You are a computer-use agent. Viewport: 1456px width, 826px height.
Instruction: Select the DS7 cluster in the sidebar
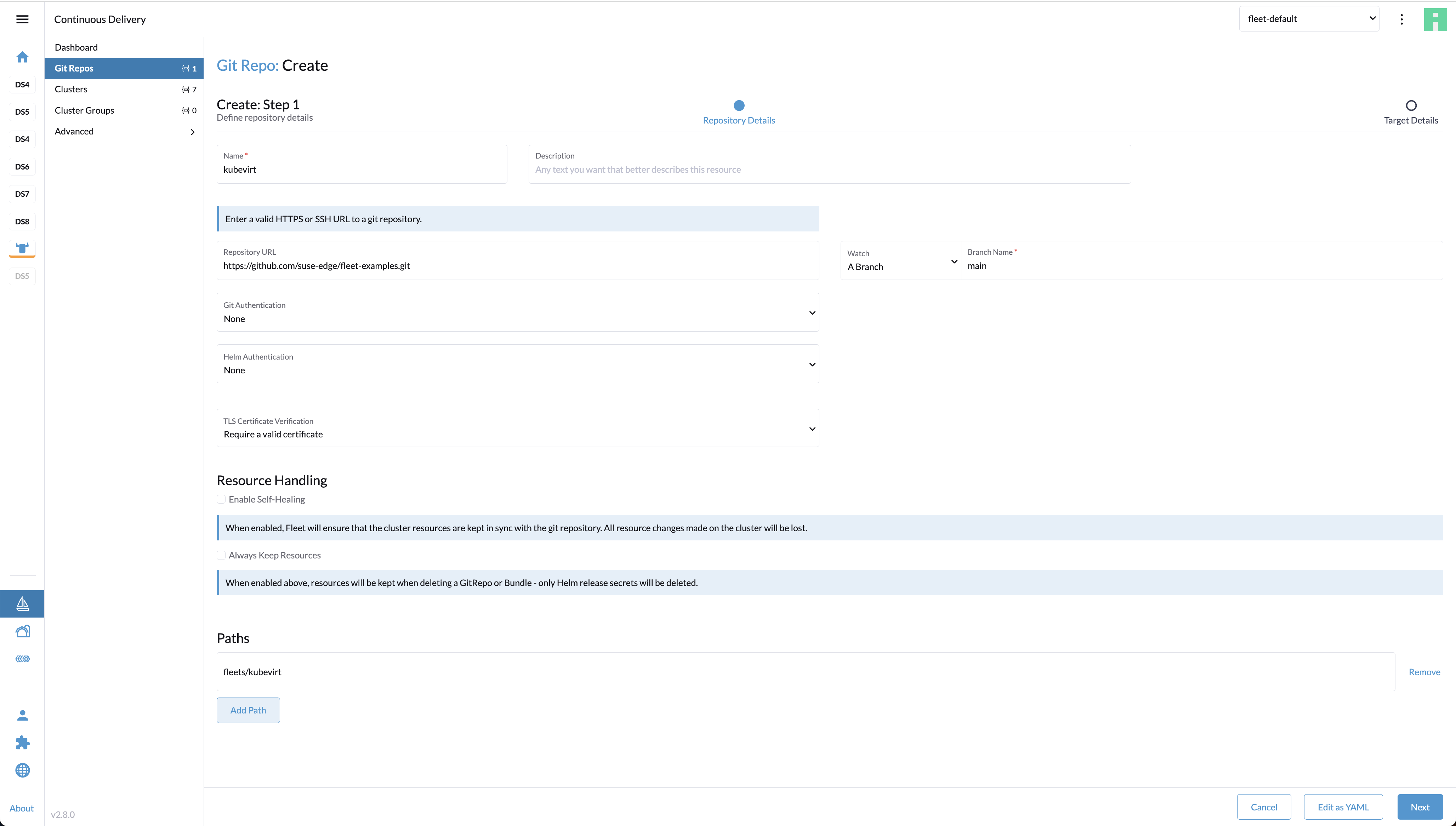click(x=22, y=194)
